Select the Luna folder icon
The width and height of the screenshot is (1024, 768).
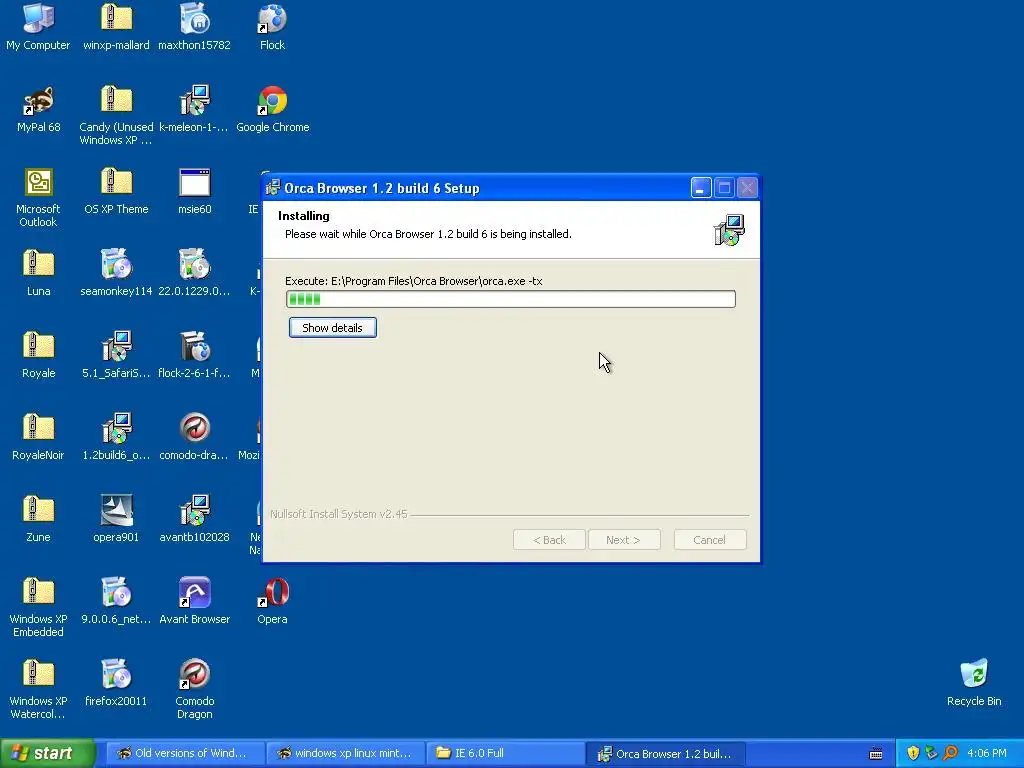point(38,264)
